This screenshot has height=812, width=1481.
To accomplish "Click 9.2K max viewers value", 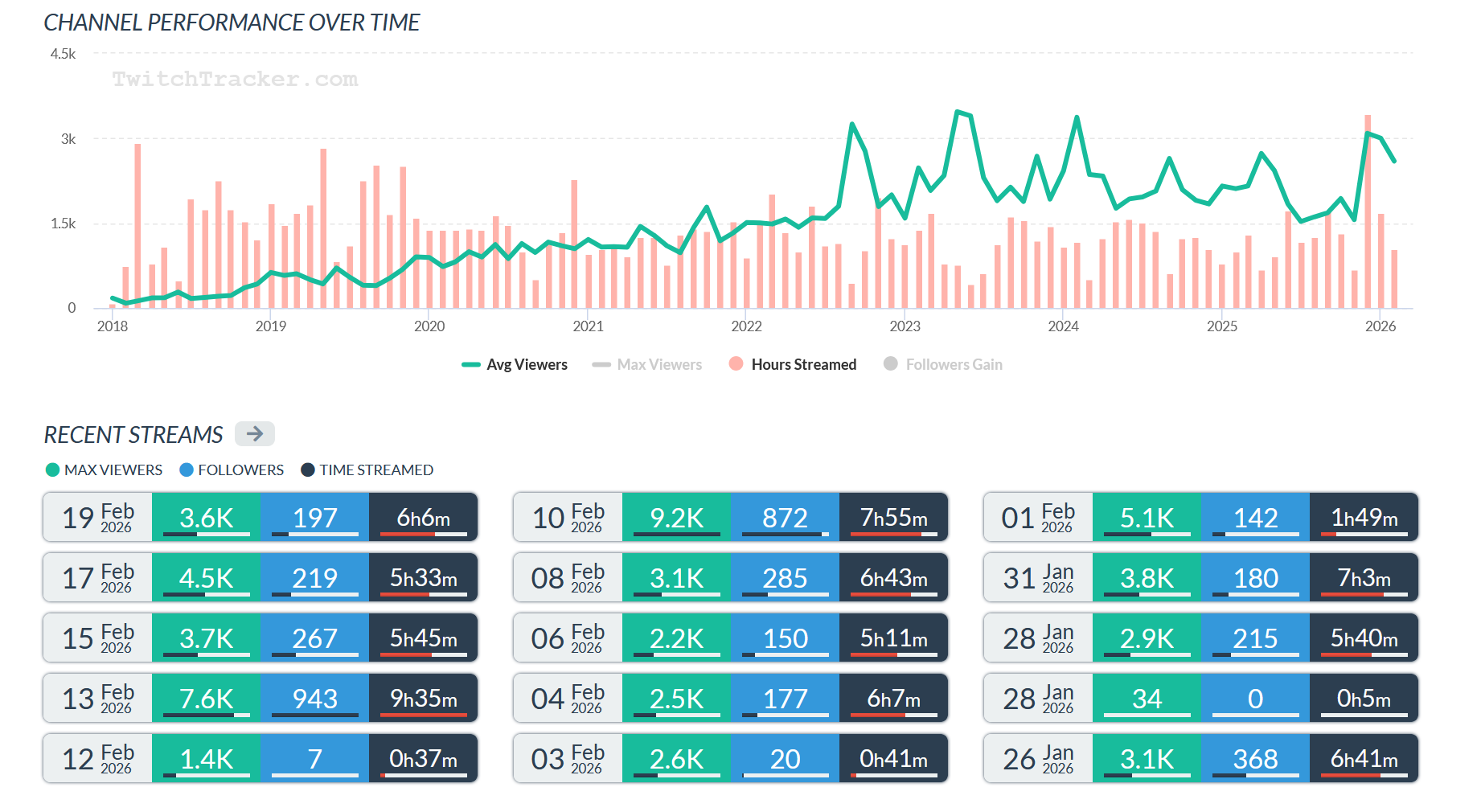I will pos(676,517).
